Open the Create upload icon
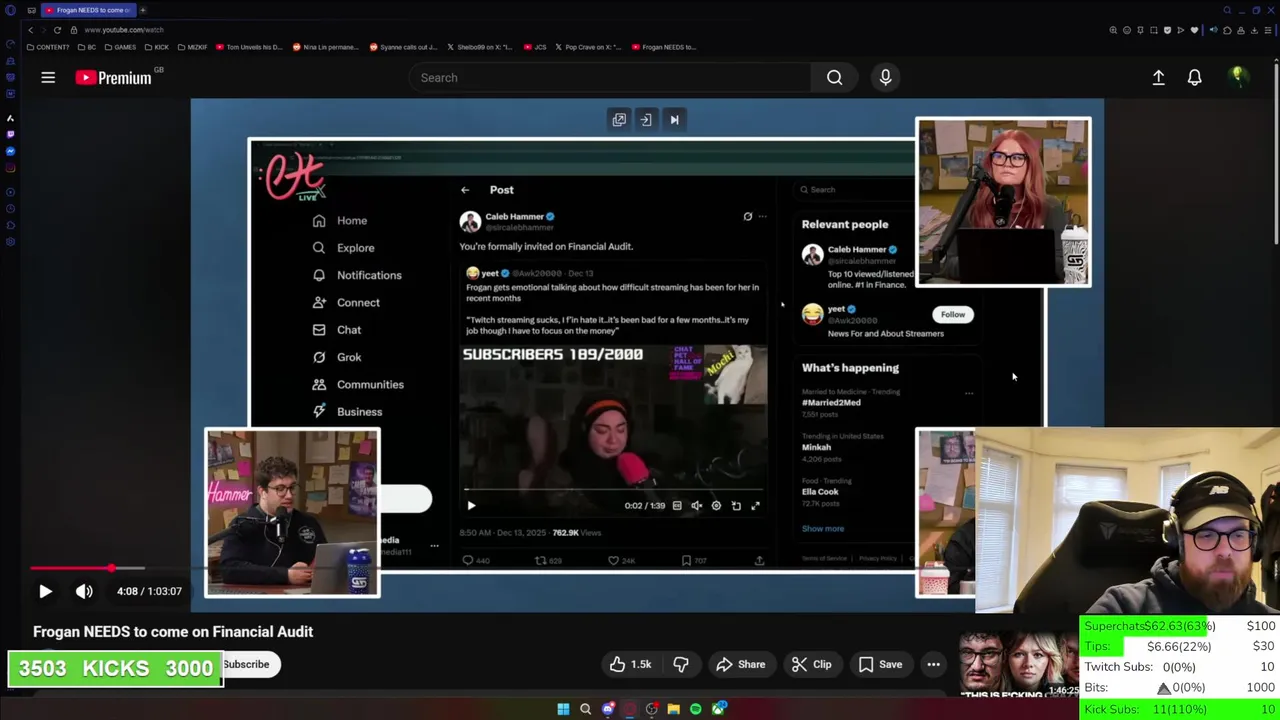Image resolution: width=1280 pixels, height=720 pixels. click(1158, 77)
